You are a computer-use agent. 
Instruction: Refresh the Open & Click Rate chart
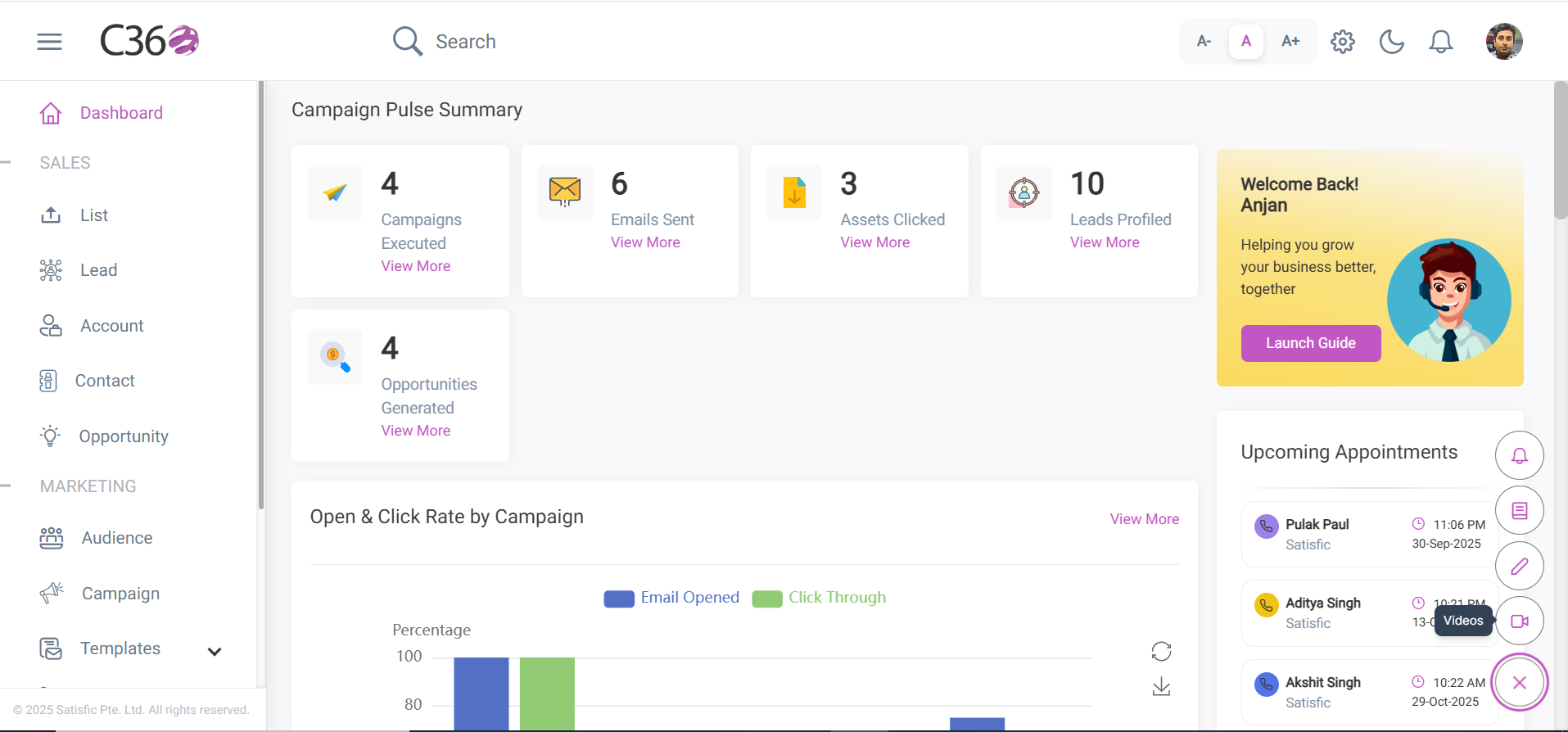click(x=1161, y=651)
